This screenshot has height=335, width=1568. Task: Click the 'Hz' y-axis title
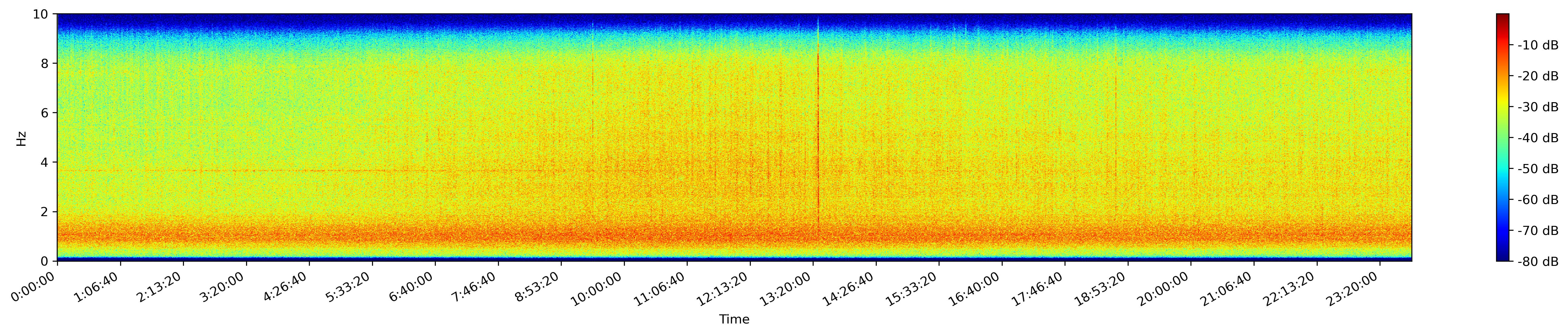pyautogui.click(x=21, y=138)
